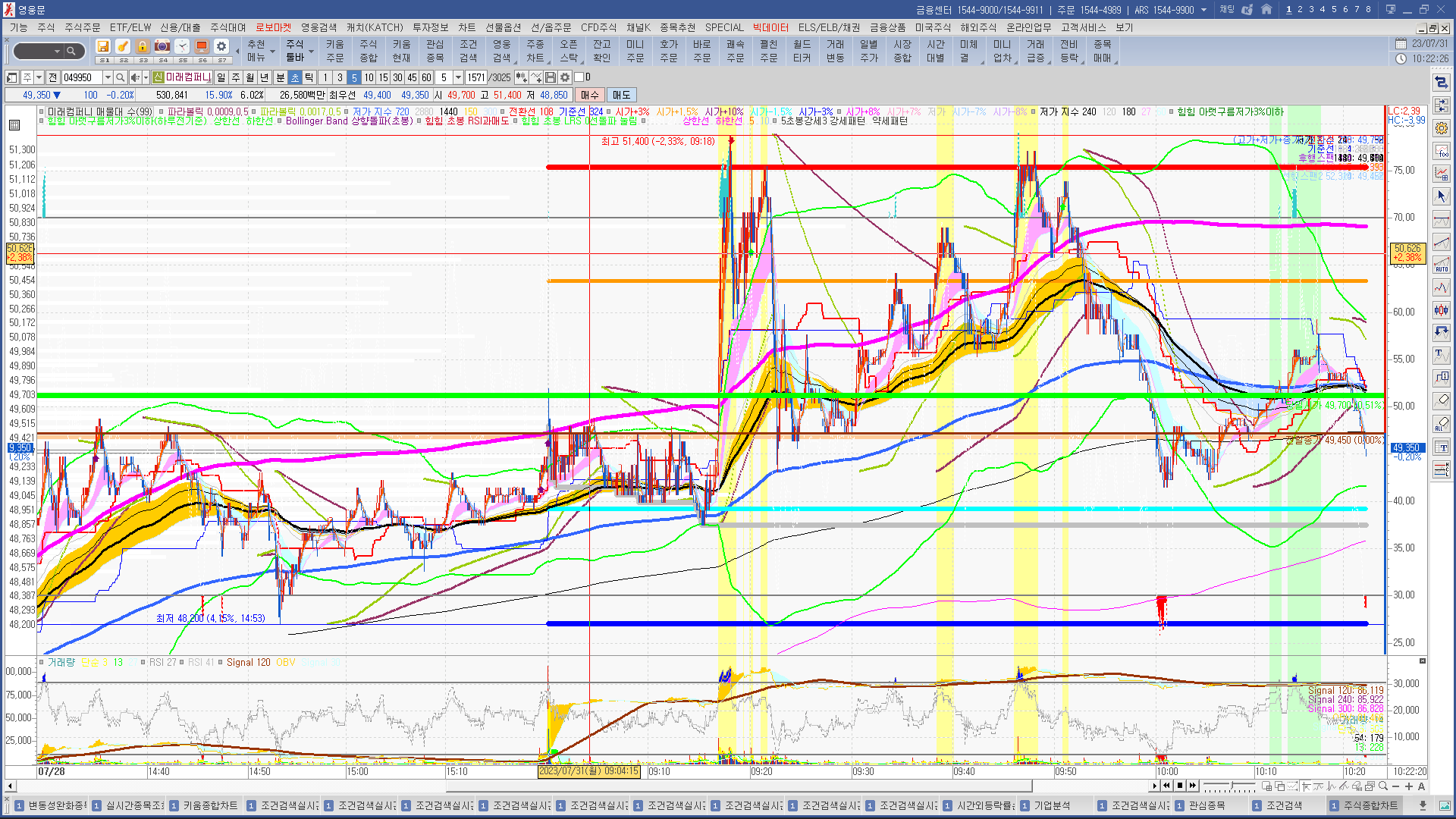1456x819 pixels.
Task: Open the gear settings icon S7
Action: point(221,47)
